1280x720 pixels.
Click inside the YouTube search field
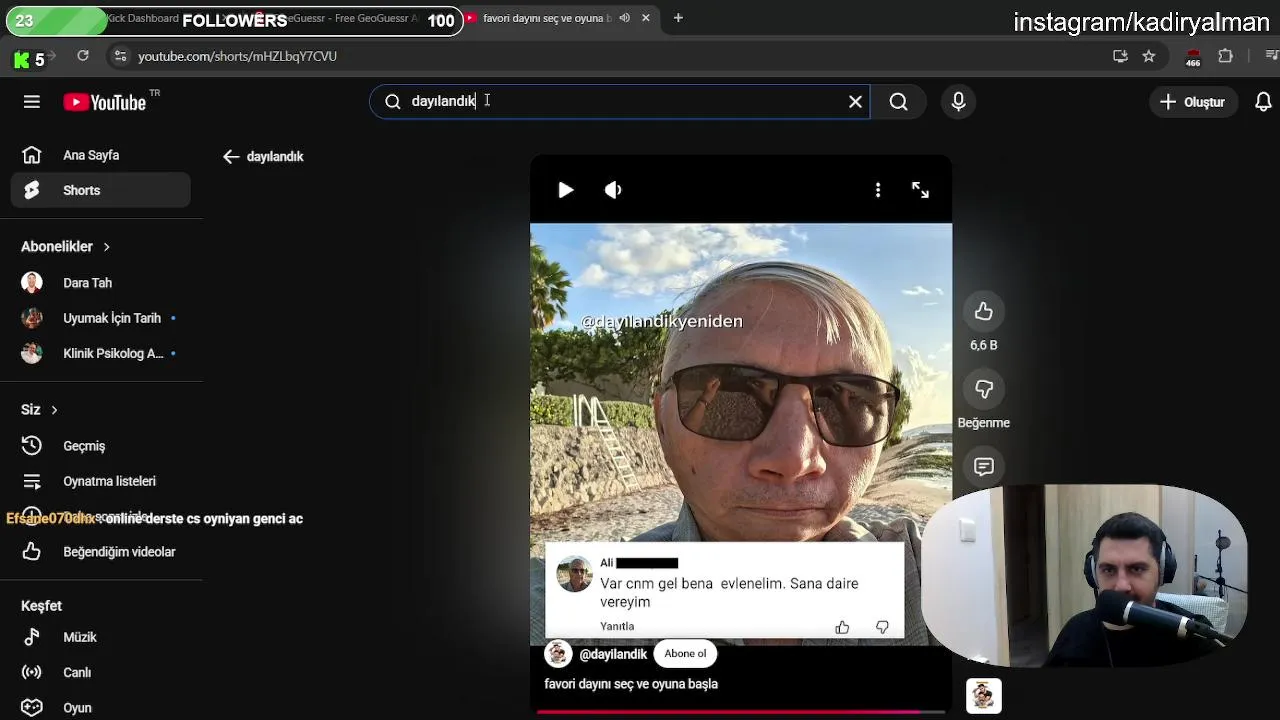(620, 101)
